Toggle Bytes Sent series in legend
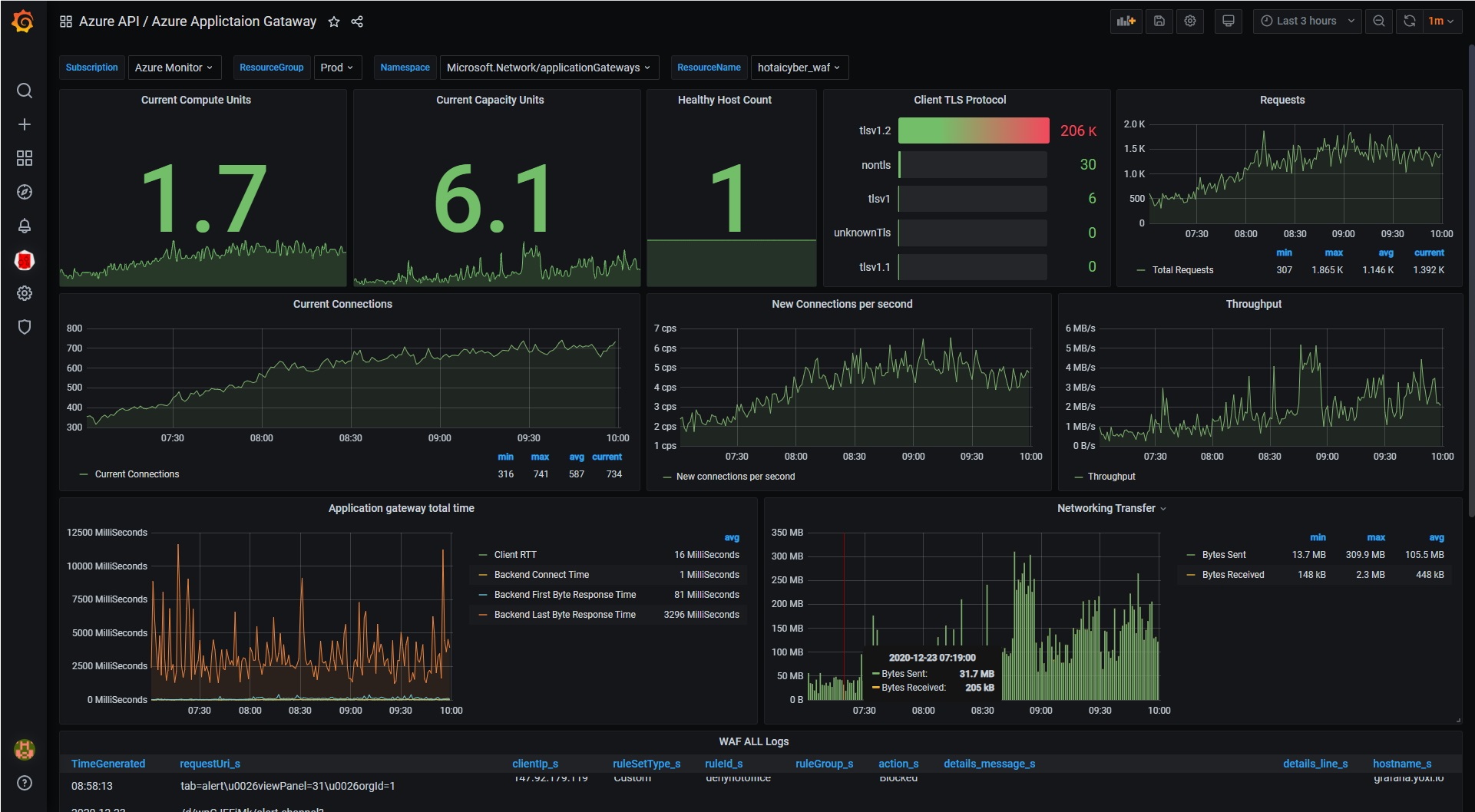Image resolution: width=1475 pixels, height=812 pixels. pos(1223,555)
